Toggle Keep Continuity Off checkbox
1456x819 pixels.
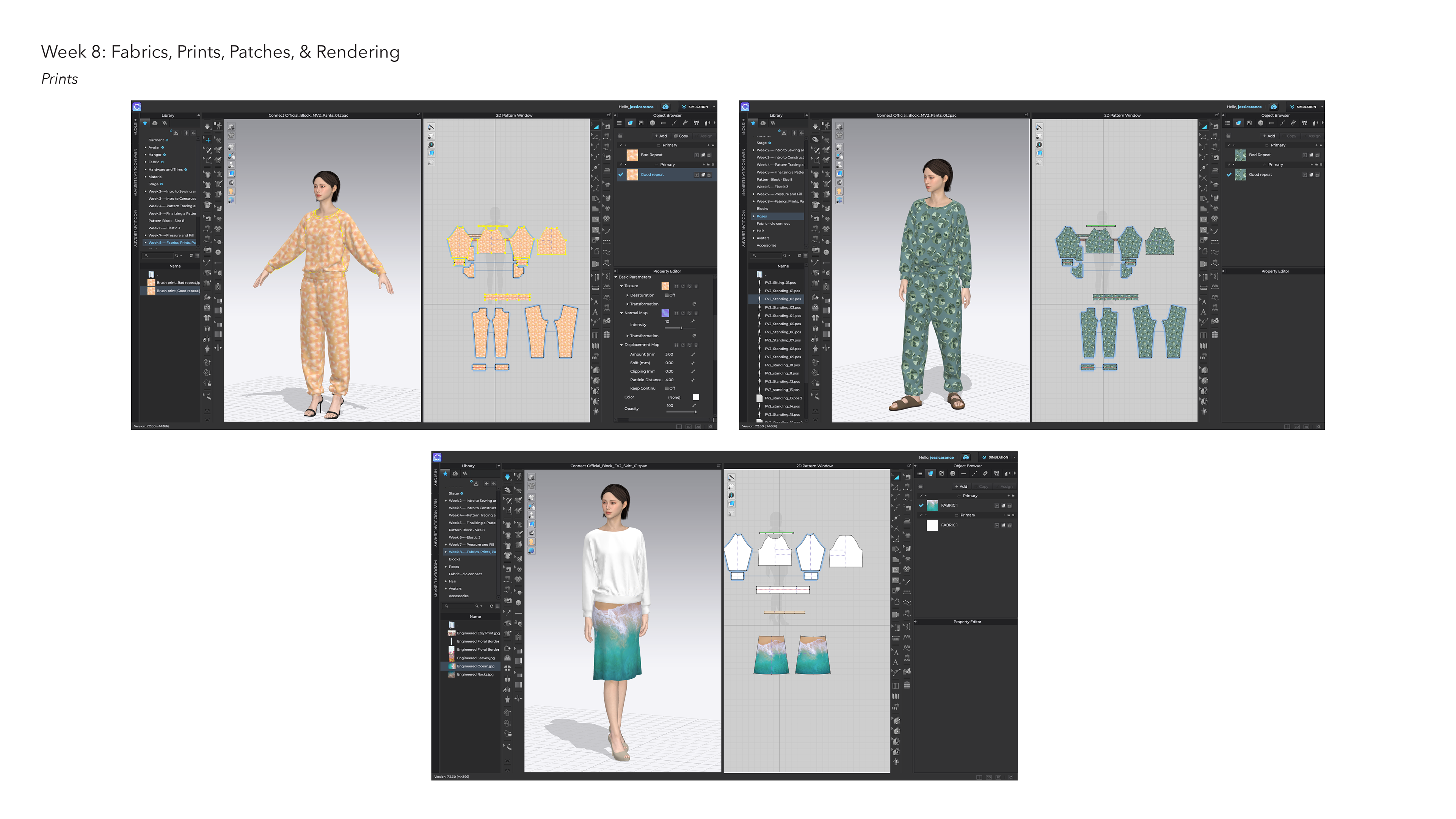pos(667,388)
